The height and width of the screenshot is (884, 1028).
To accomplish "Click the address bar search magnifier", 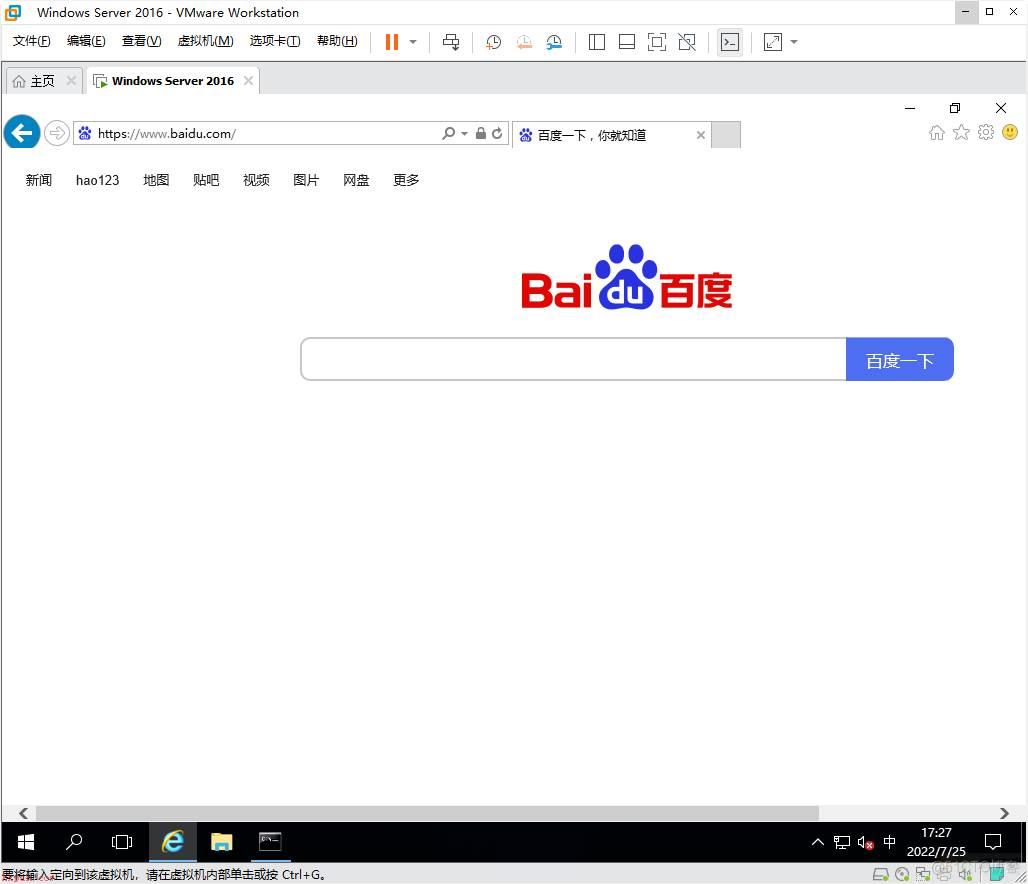I will [x=448, y=133].
